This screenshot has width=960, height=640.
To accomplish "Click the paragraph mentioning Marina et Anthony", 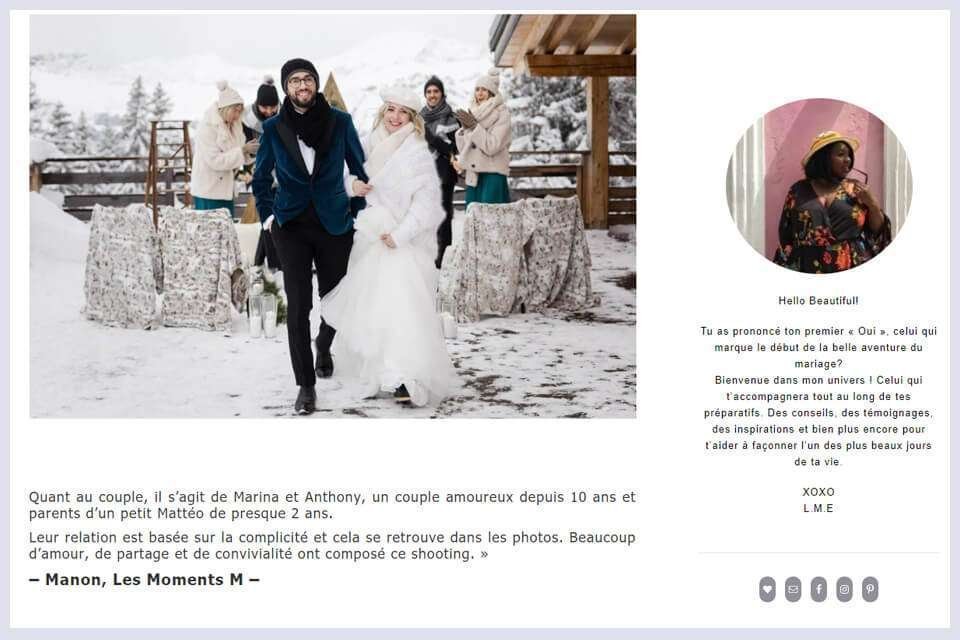I will [x=332, y=505].
